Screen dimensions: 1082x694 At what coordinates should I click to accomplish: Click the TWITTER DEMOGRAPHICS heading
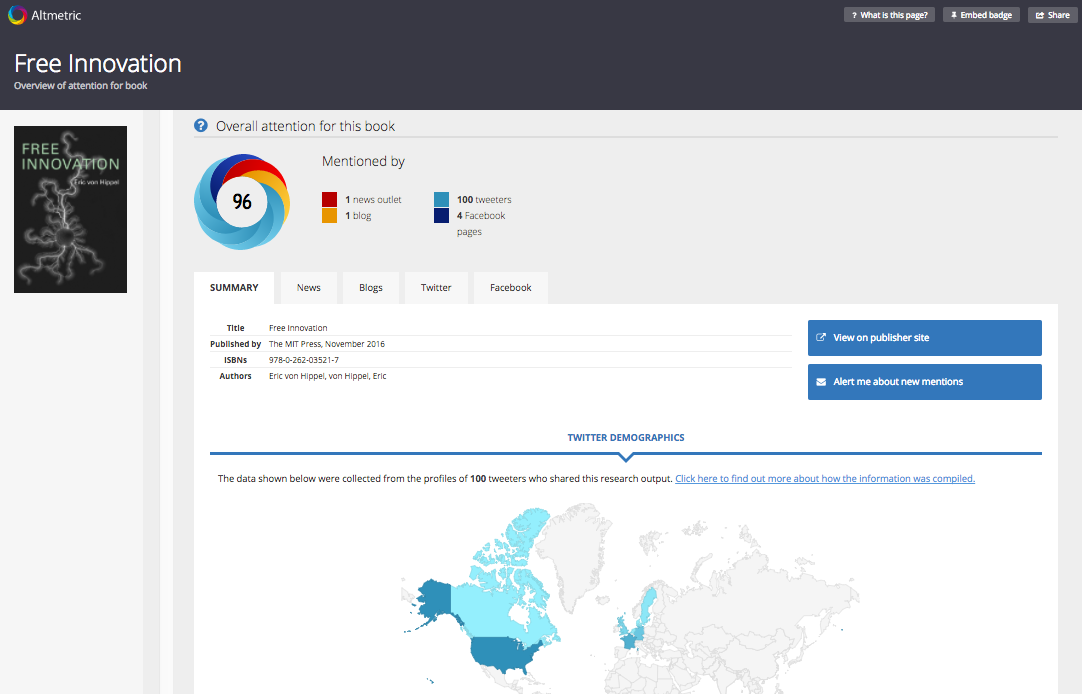coord(626,437)
